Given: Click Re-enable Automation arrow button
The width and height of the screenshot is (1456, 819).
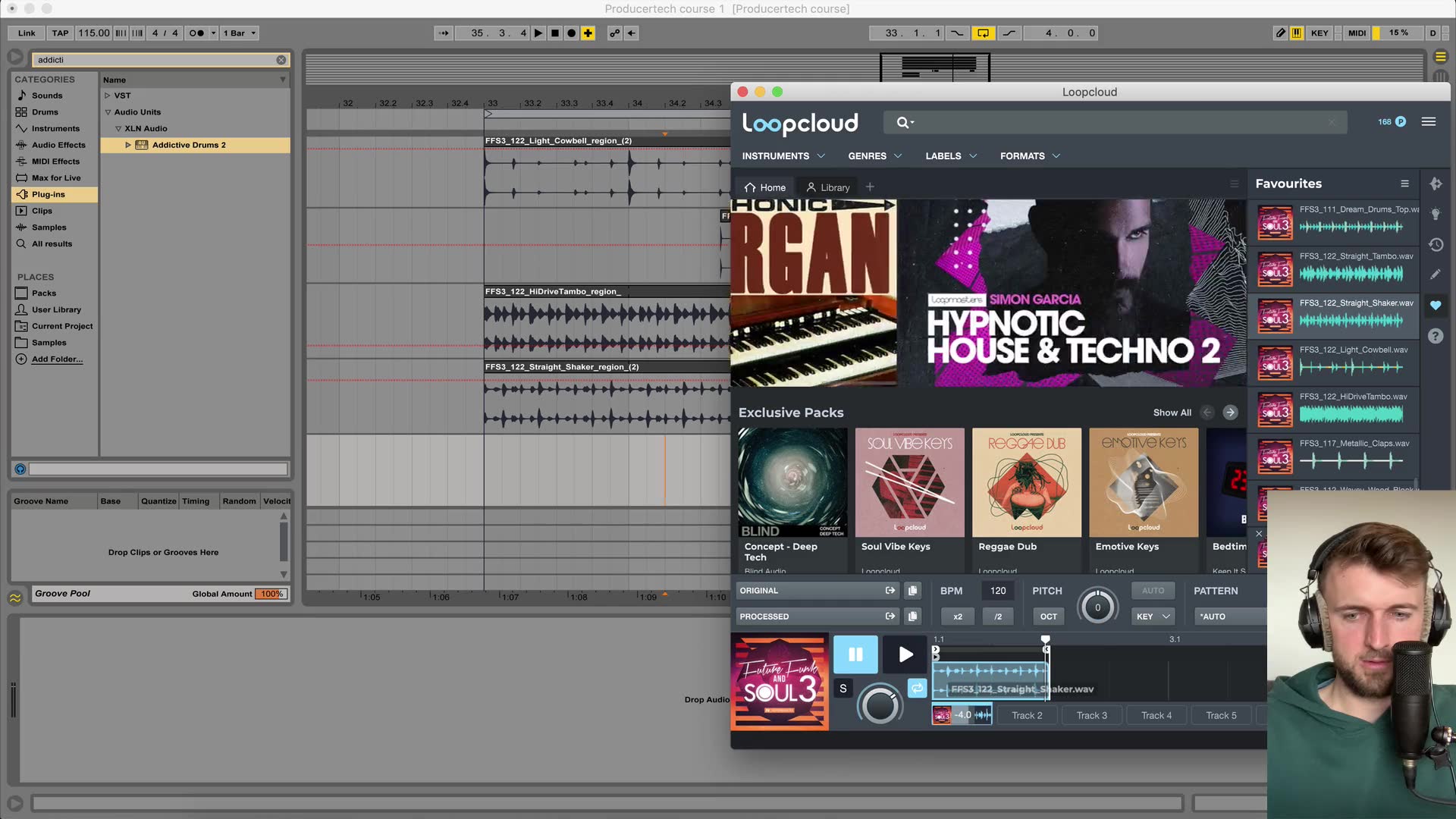Looking at the screenshot, I should point(631,33).
